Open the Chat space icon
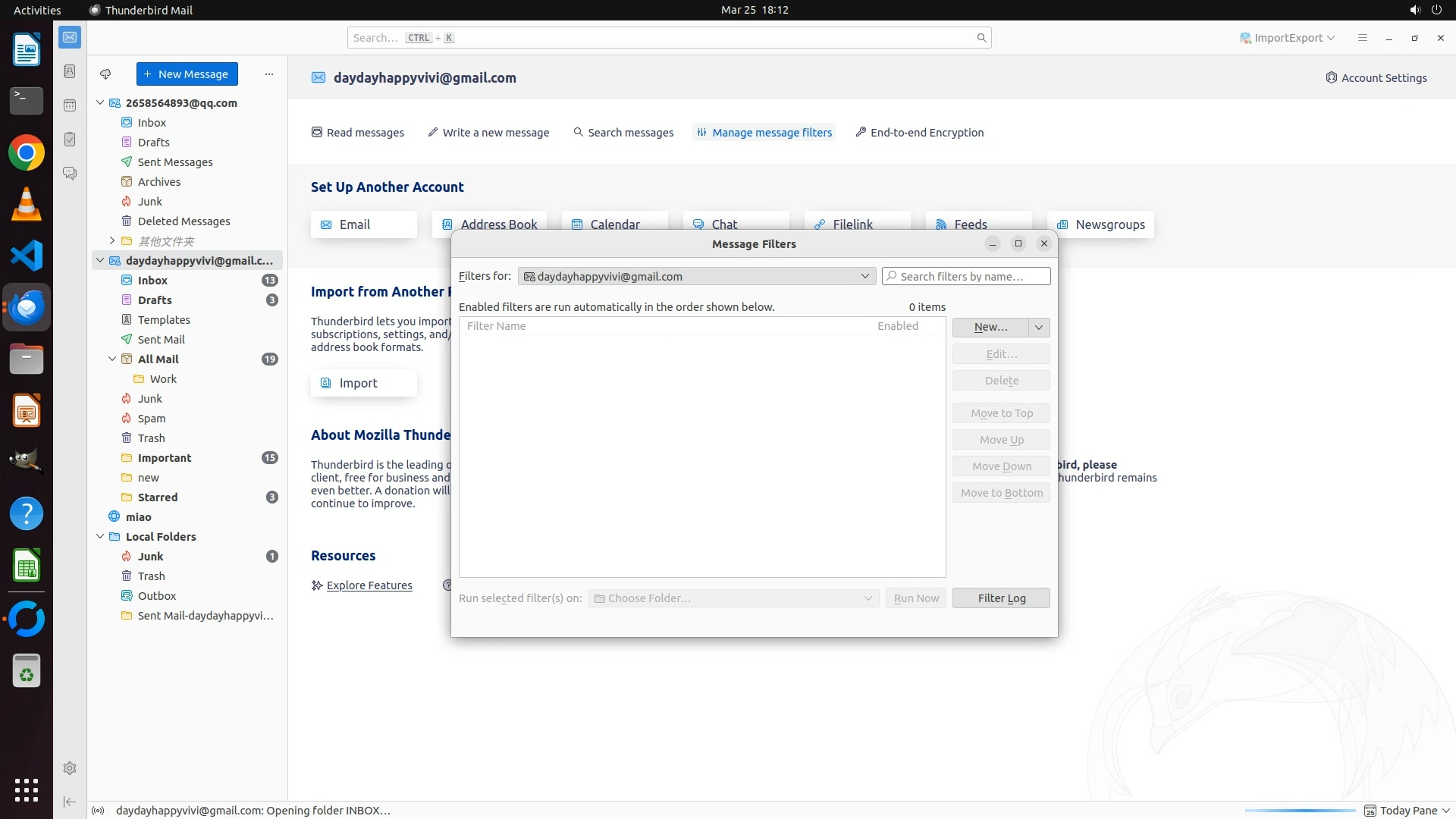 pos(70,174)
